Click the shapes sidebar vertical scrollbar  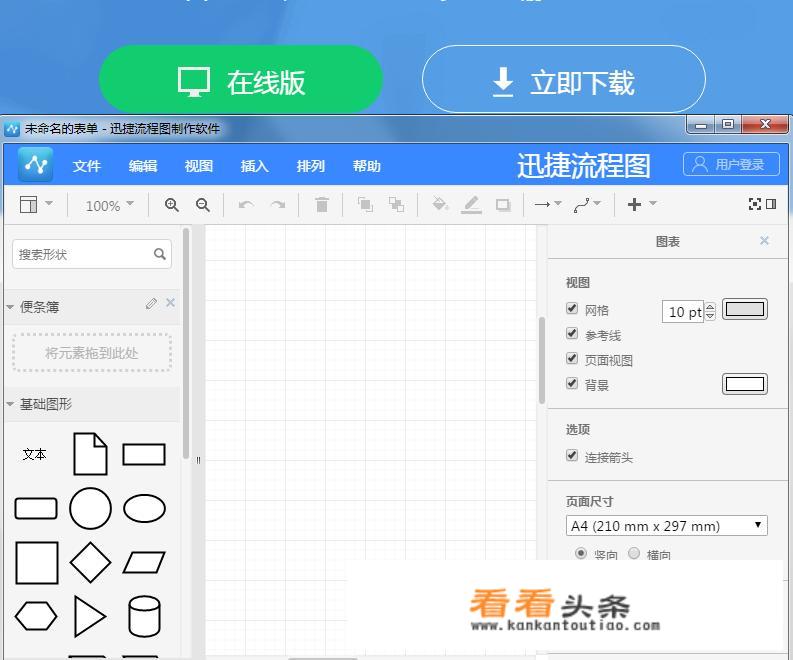(x=186, y=344)
